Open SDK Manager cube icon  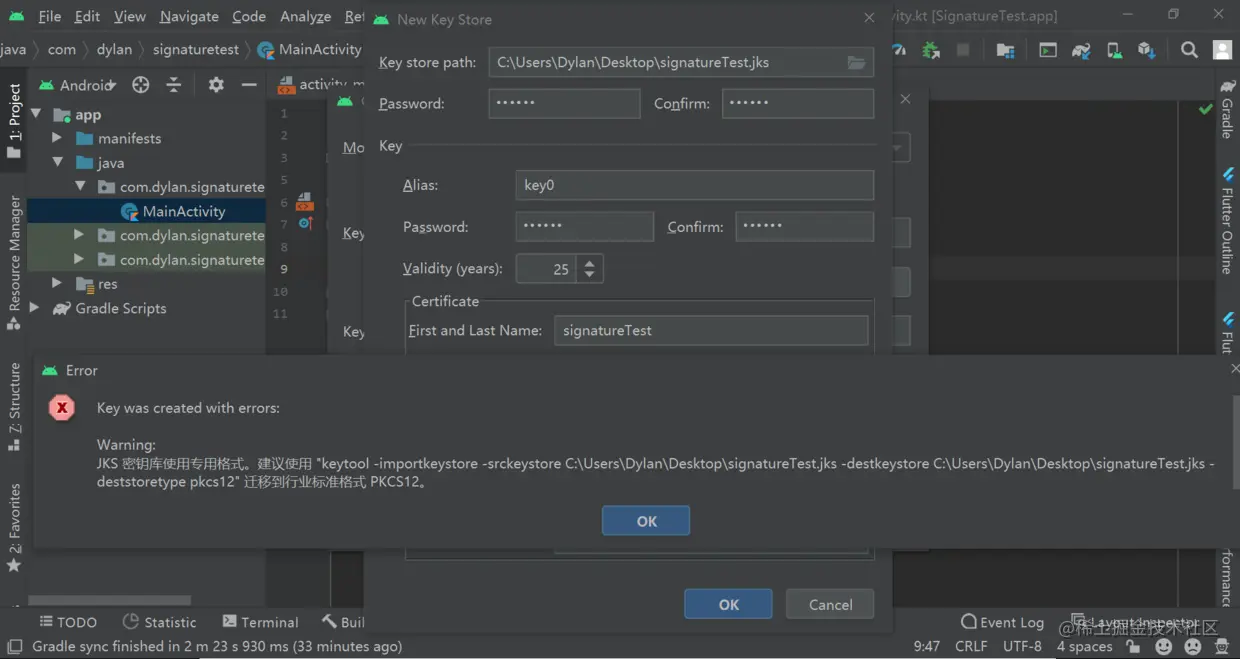click(x=1147, y=50)
